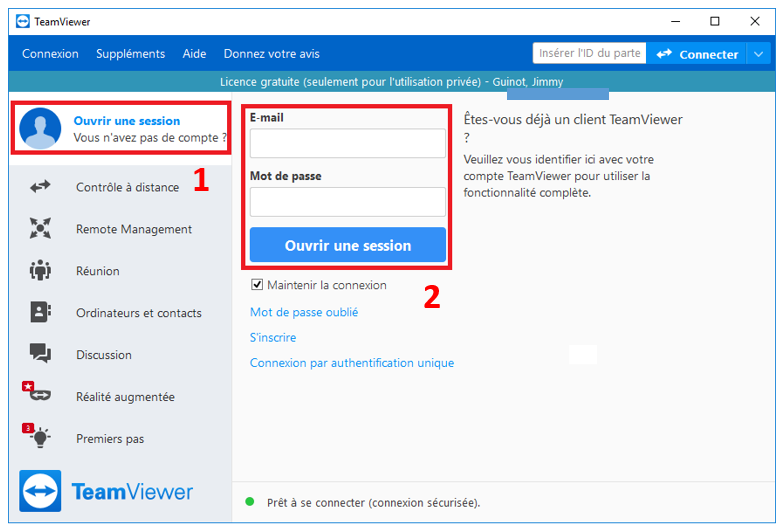
Task: Open the Réalité augmentée icon
Action: tap(37, 394)
